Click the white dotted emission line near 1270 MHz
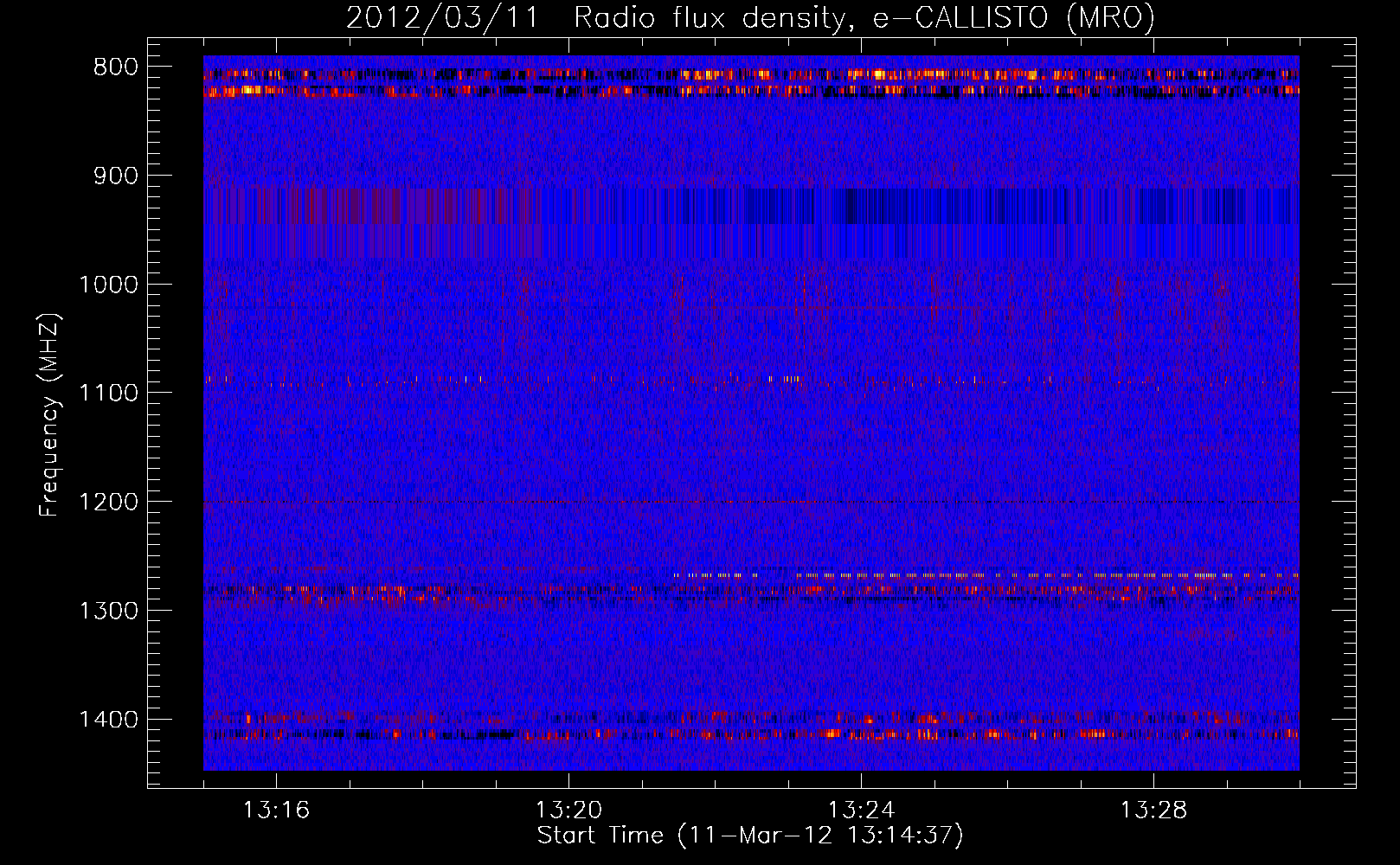This screenshot has height=865, width=1400. coord(986,574)
